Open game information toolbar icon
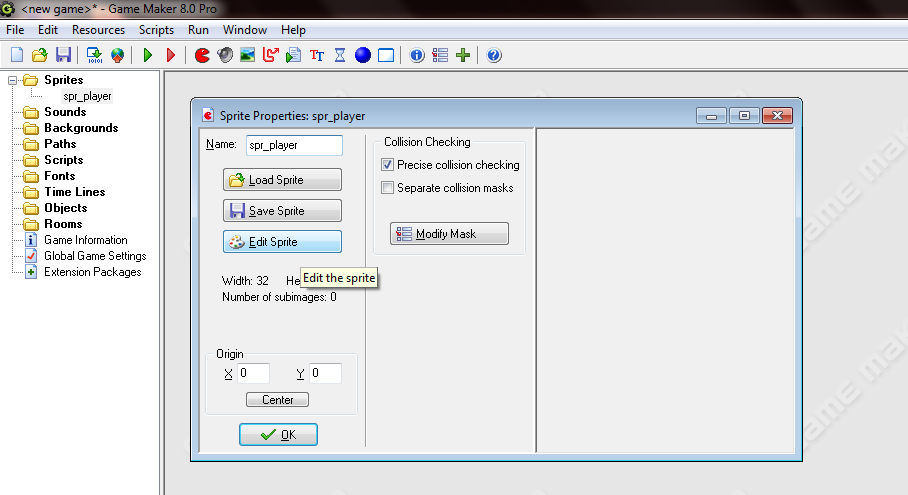This screenshot has width=908, height=495. [417, 55]
